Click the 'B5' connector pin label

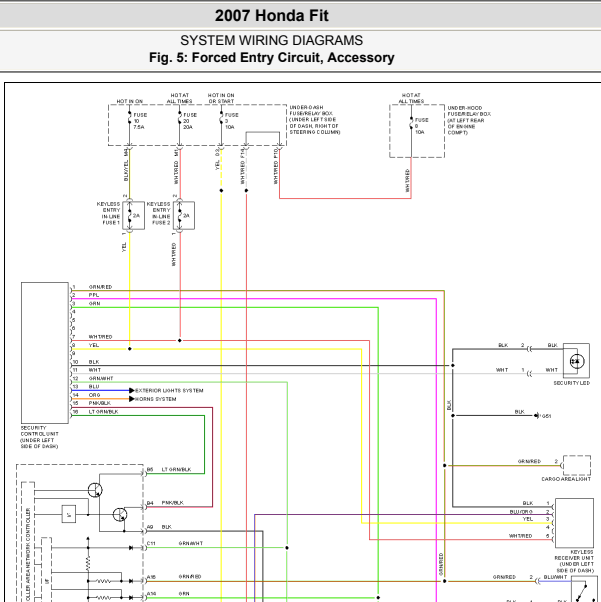pos(150,469)
